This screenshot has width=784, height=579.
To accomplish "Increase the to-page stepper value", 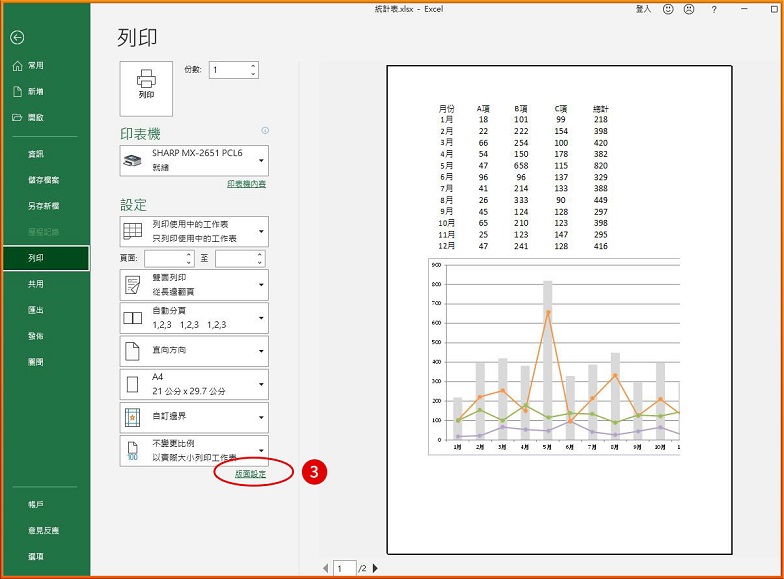I will tap(260, 255).
